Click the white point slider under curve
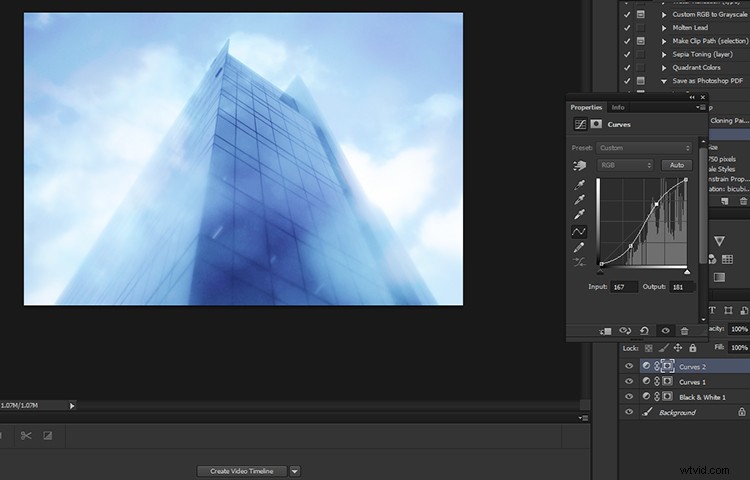This screenshot has width=750, height=480. point(687,272)
